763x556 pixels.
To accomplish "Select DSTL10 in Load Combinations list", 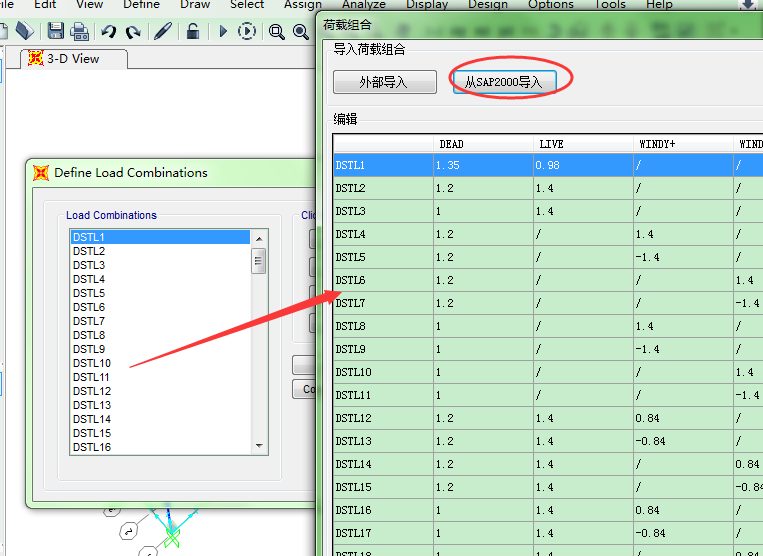I will [92, 363].
